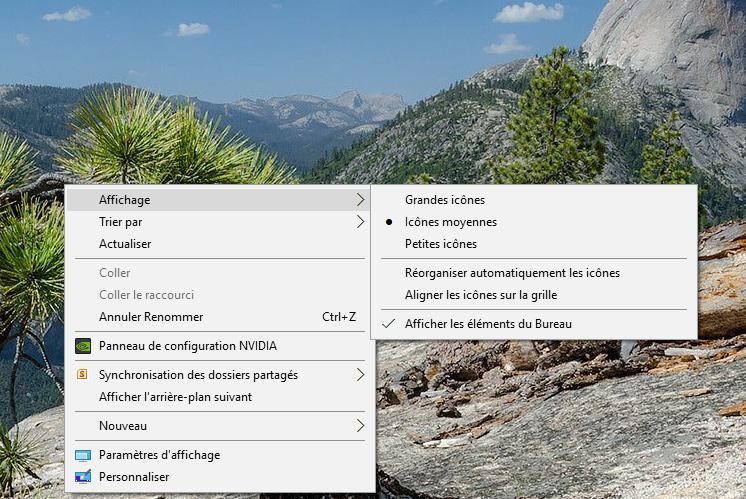Open the shared folders sync submenu chevron

[360, 374]
